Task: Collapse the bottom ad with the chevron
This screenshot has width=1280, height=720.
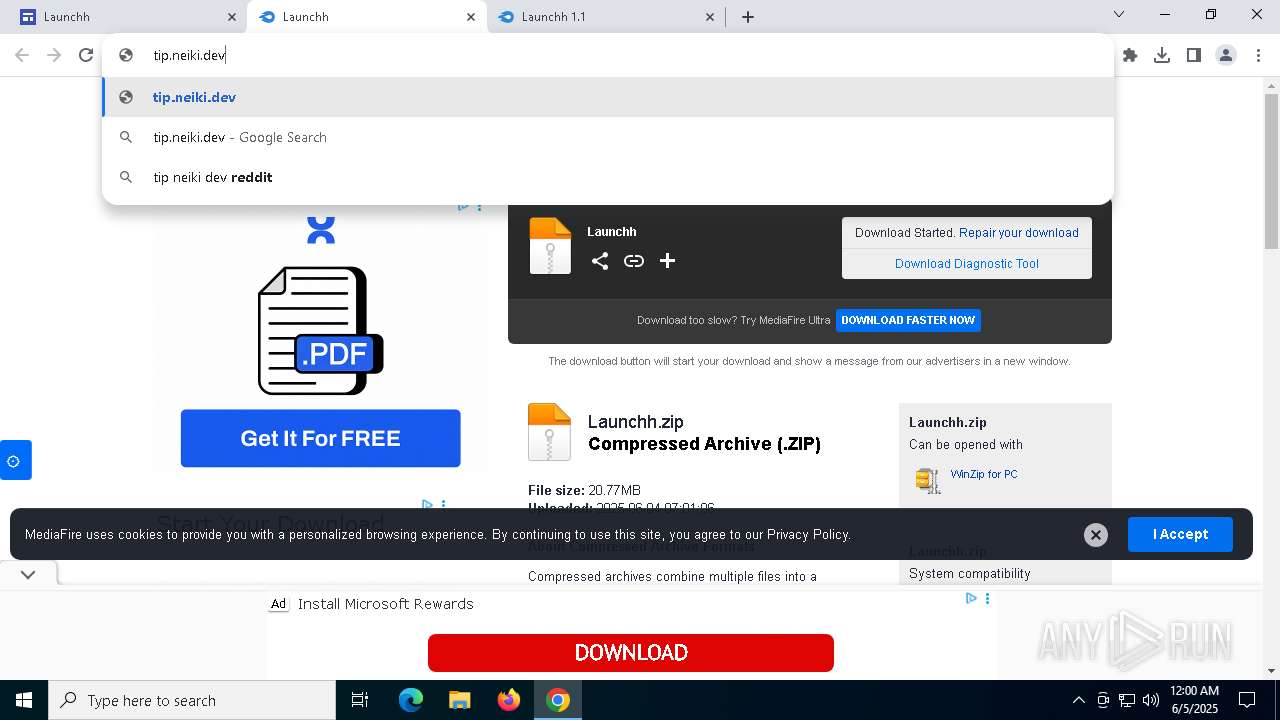Action: pyautogui.click(x=28, y=574)
